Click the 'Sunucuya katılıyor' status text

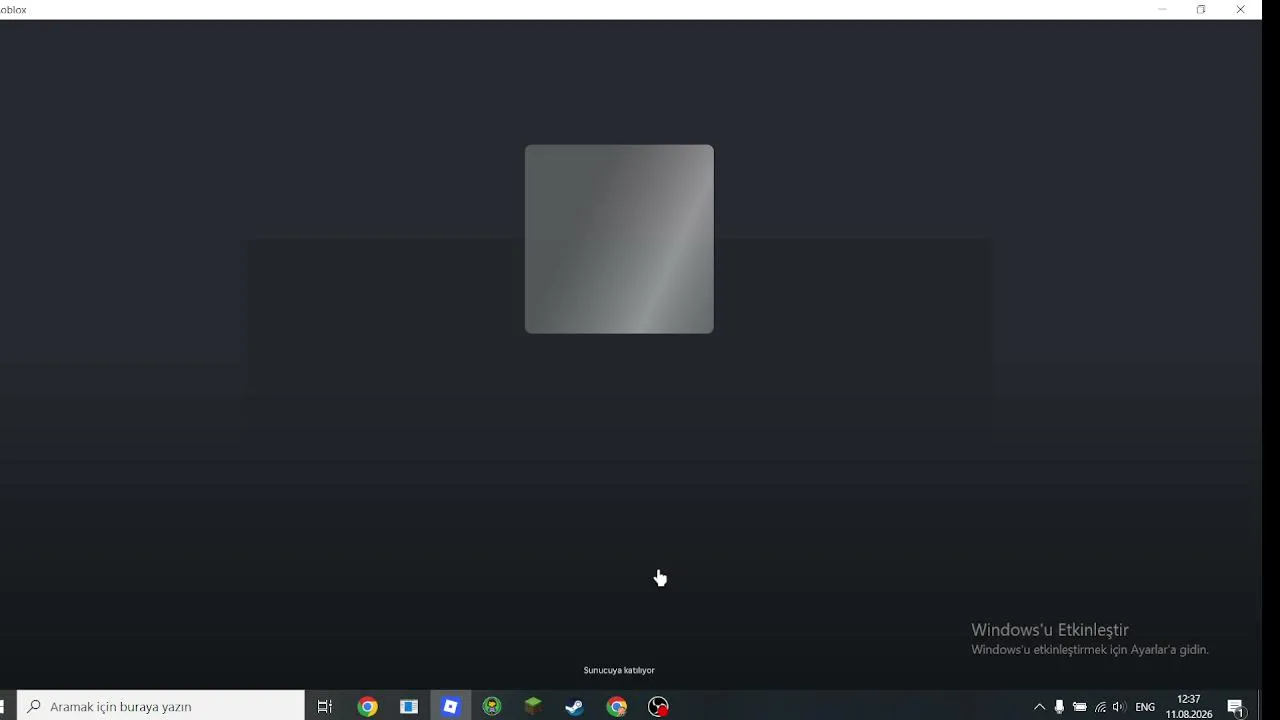pos(619,670)
